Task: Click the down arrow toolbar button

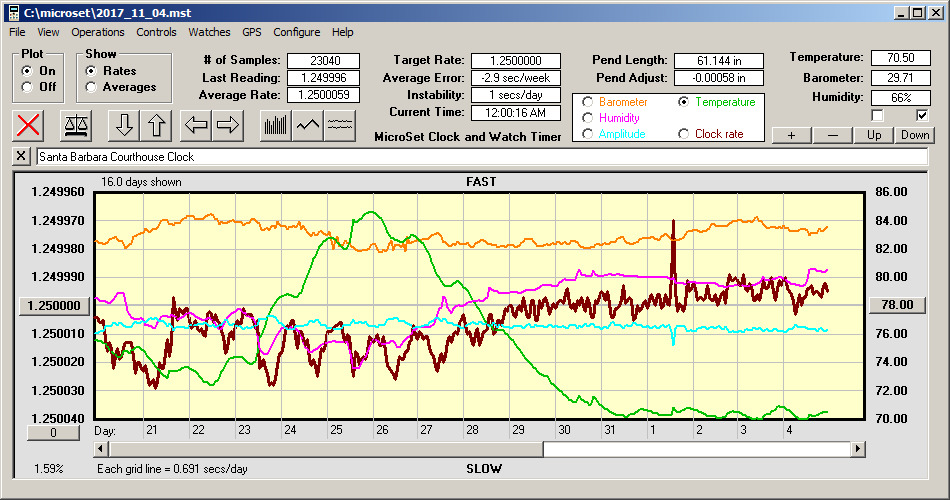Action: 124,125
